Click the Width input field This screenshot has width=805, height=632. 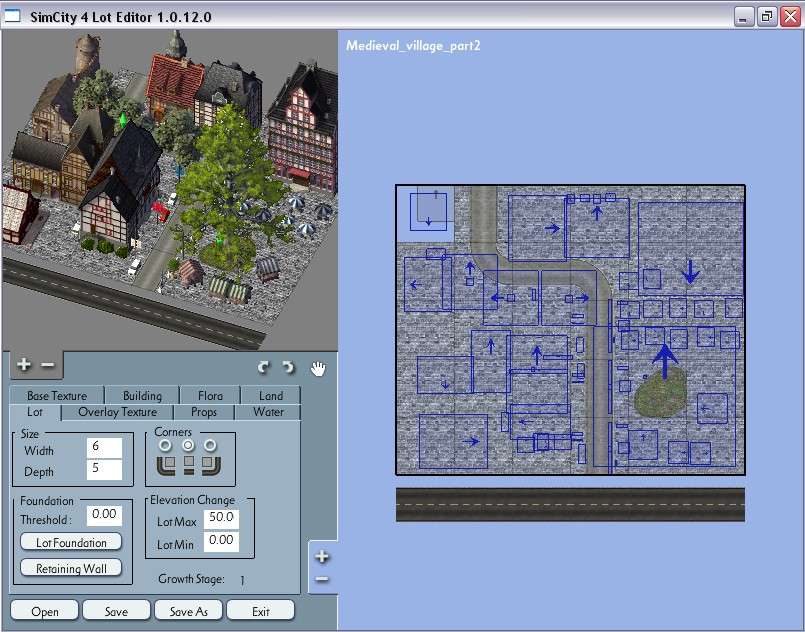point(104,447)
